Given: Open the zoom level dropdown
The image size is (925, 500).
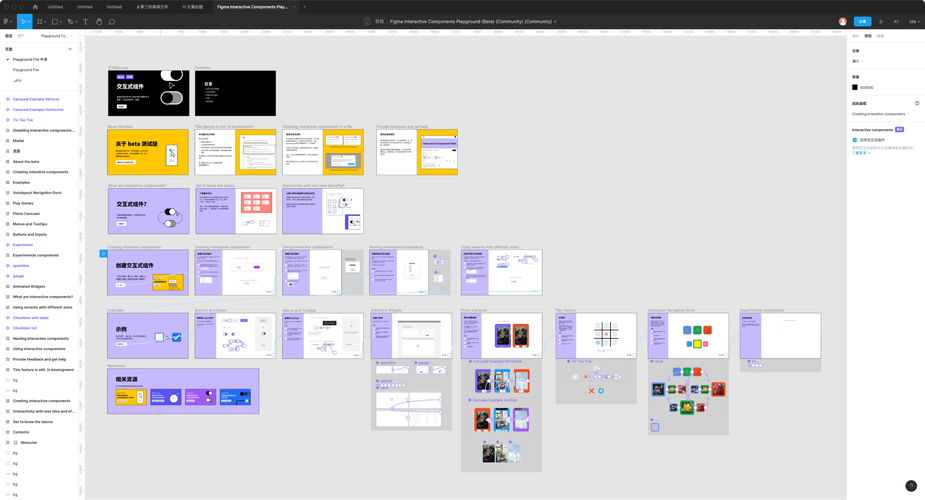Looking at the screenshot, I should coord(914,21).
